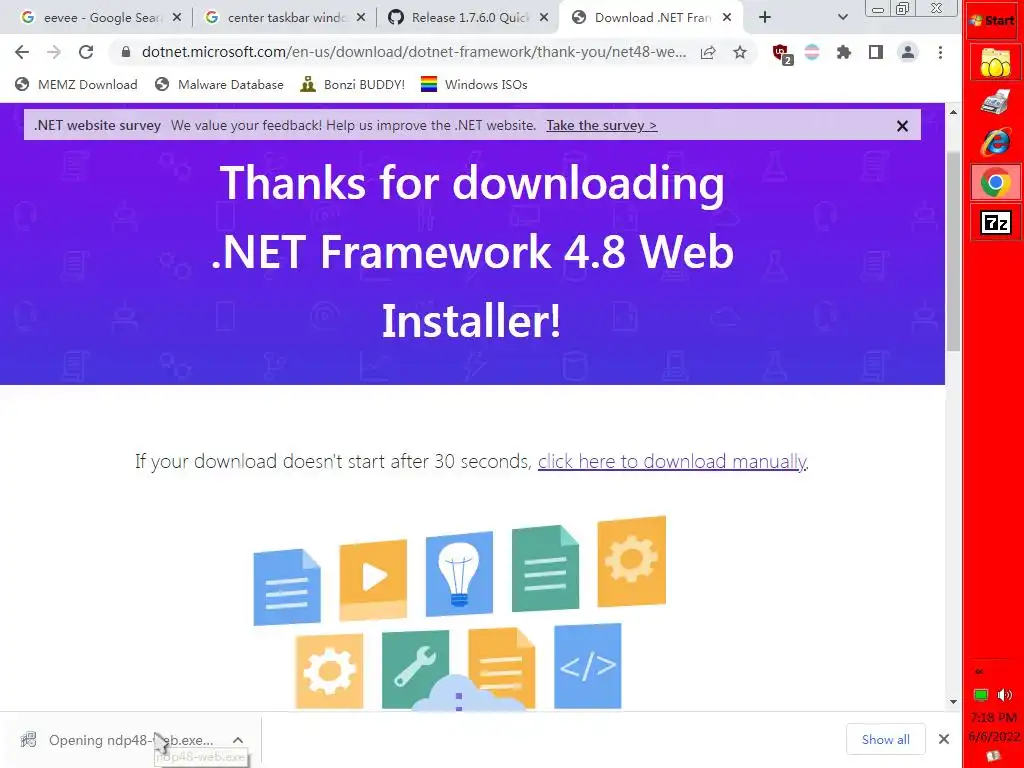Click the page scrollbar up arrow
This screenshot has width=1024, height=768.
(x=953, y=112)
